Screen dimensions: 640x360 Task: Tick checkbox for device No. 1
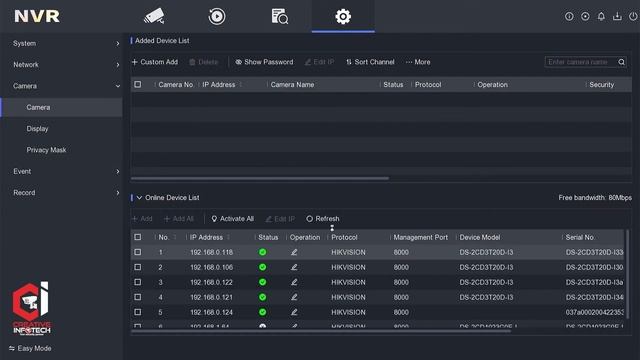pos(138,252)
